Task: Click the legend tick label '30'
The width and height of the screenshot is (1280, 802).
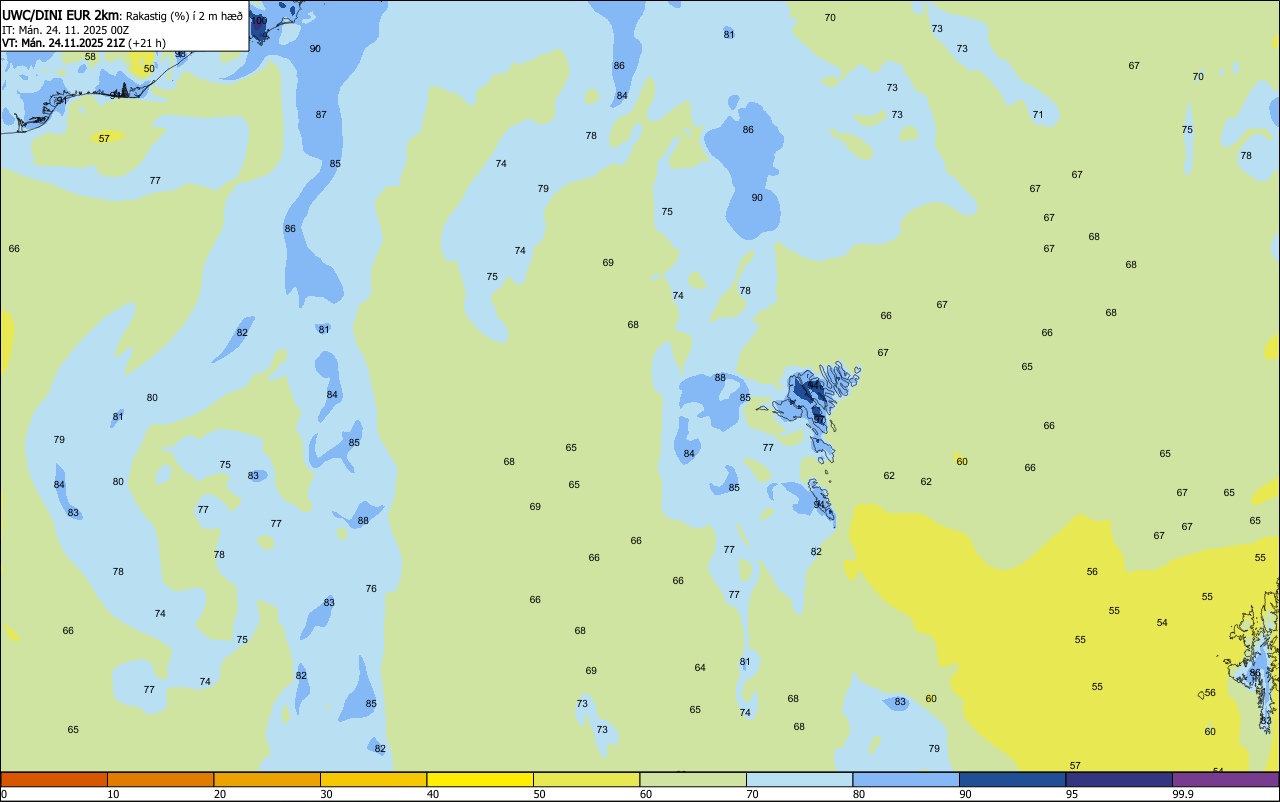Action: point(326,794)
